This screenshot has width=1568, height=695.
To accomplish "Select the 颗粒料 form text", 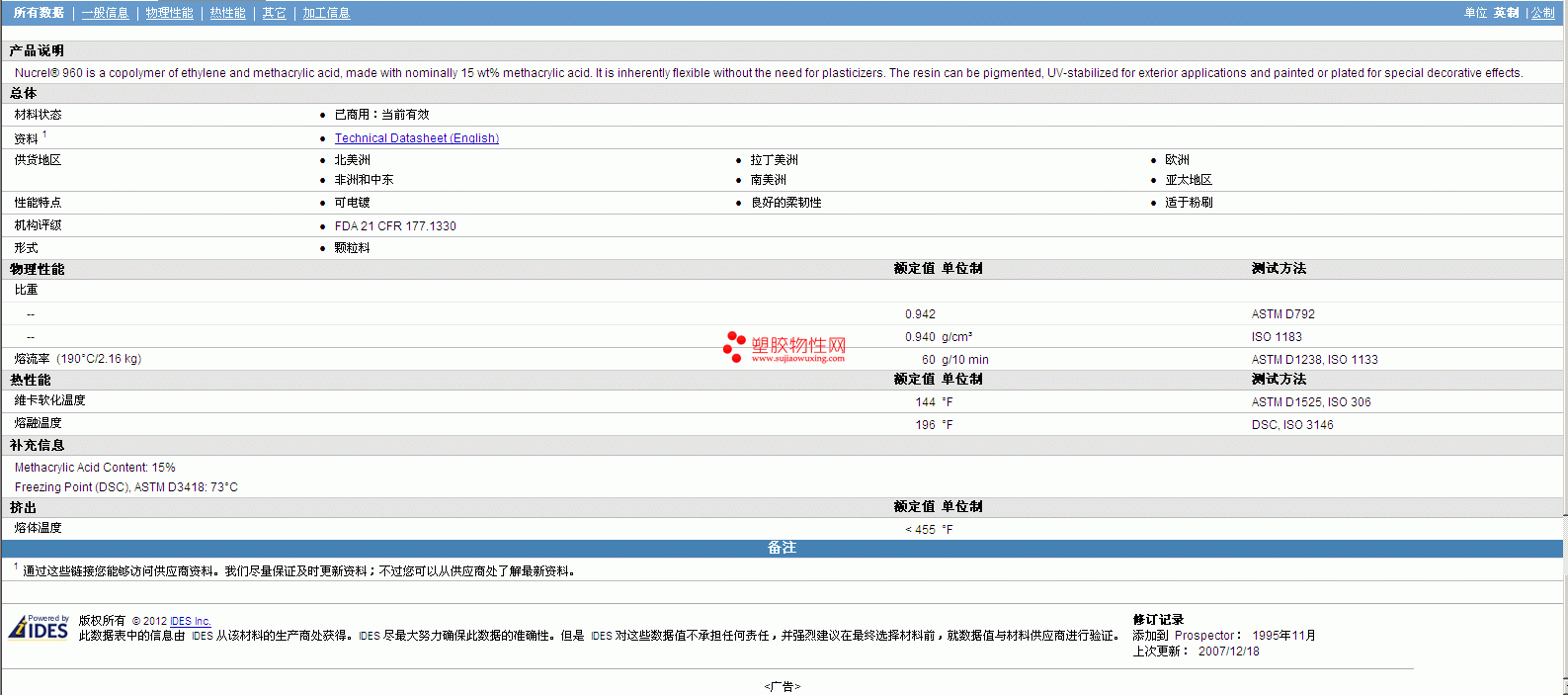I will 352,248.
